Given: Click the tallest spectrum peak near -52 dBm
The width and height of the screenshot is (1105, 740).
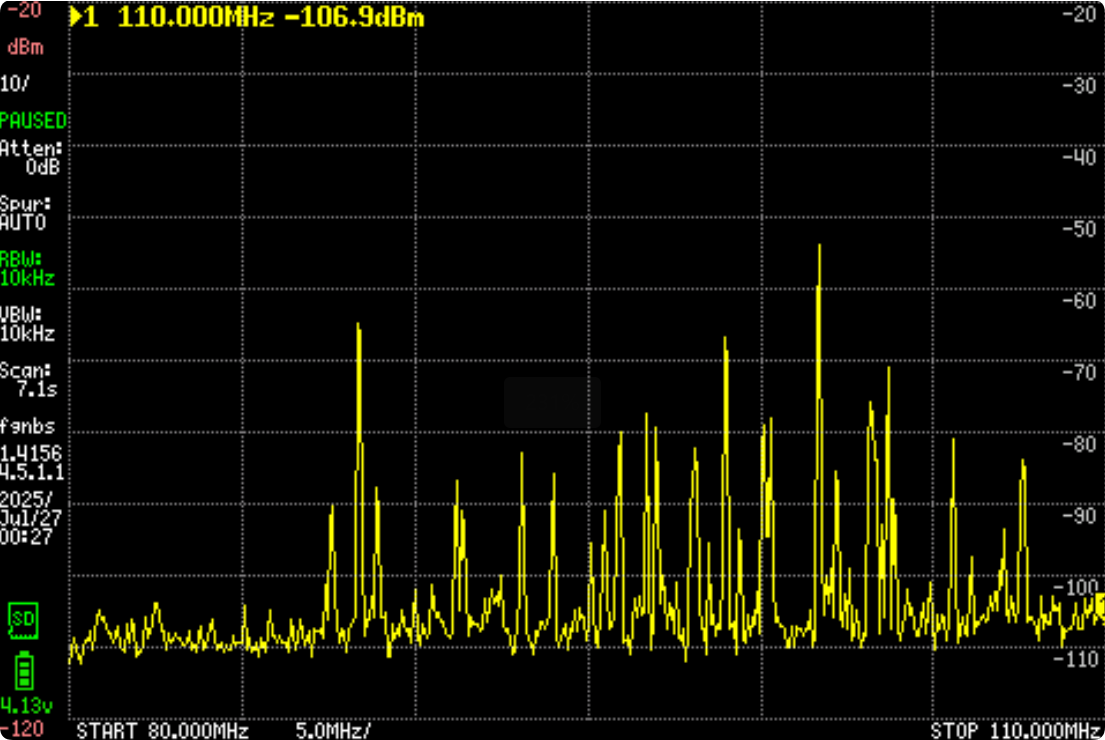Looking at the screenshot, I should [819, 248].
